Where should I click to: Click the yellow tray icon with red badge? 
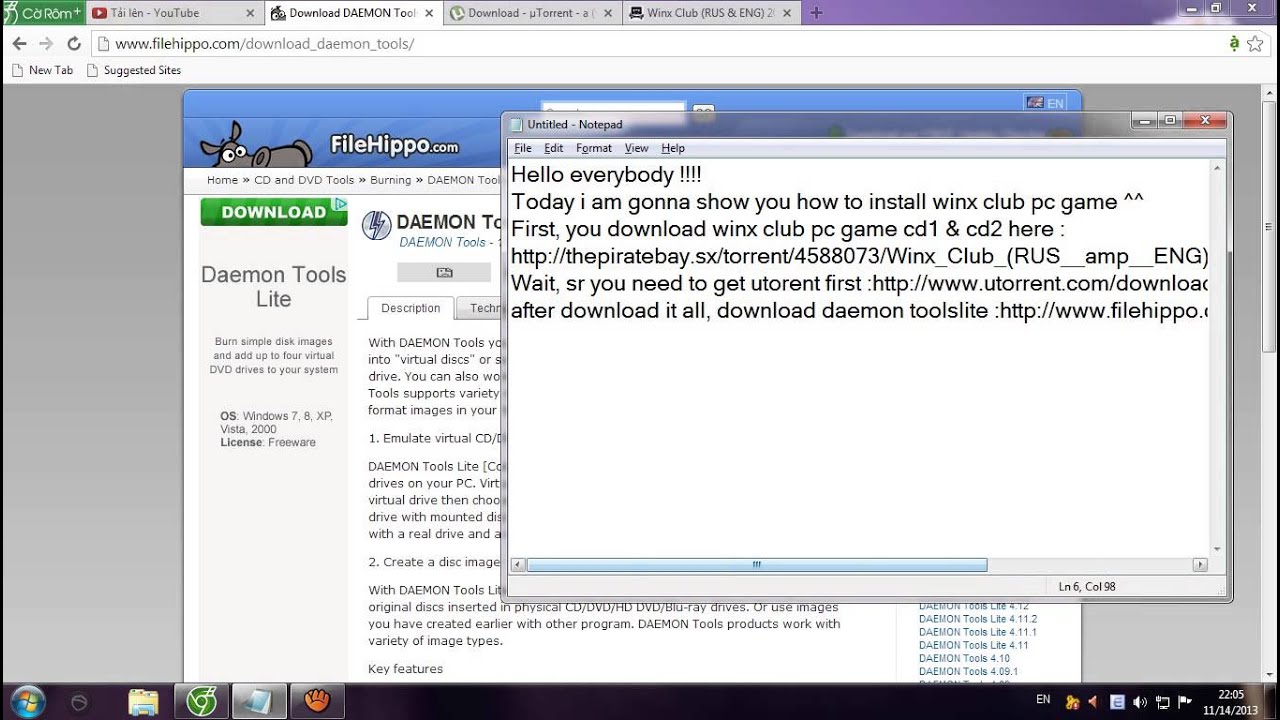1074,702
